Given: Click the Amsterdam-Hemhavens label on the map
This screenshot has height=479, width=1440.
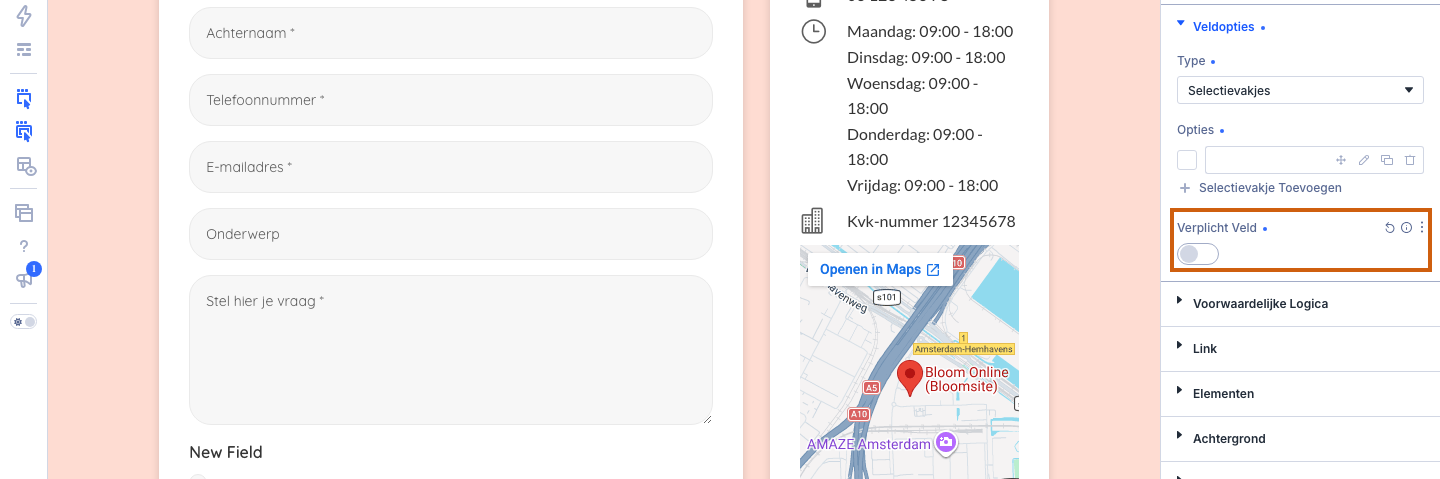Looking at the screenshot, I should click(x=964, y=349).
